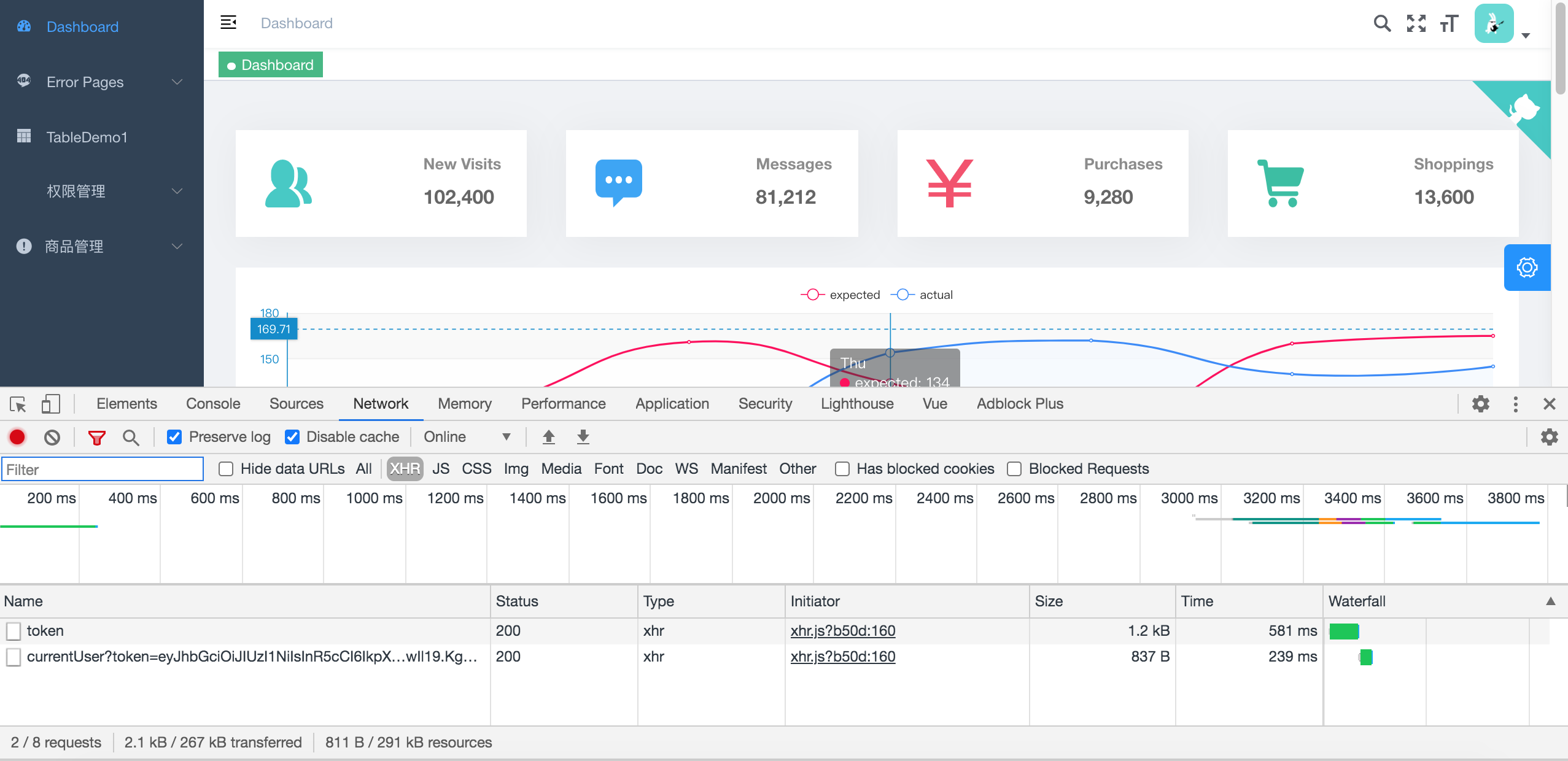Click the Purchases yen icon
The image size is (1568, 761).
949,183
